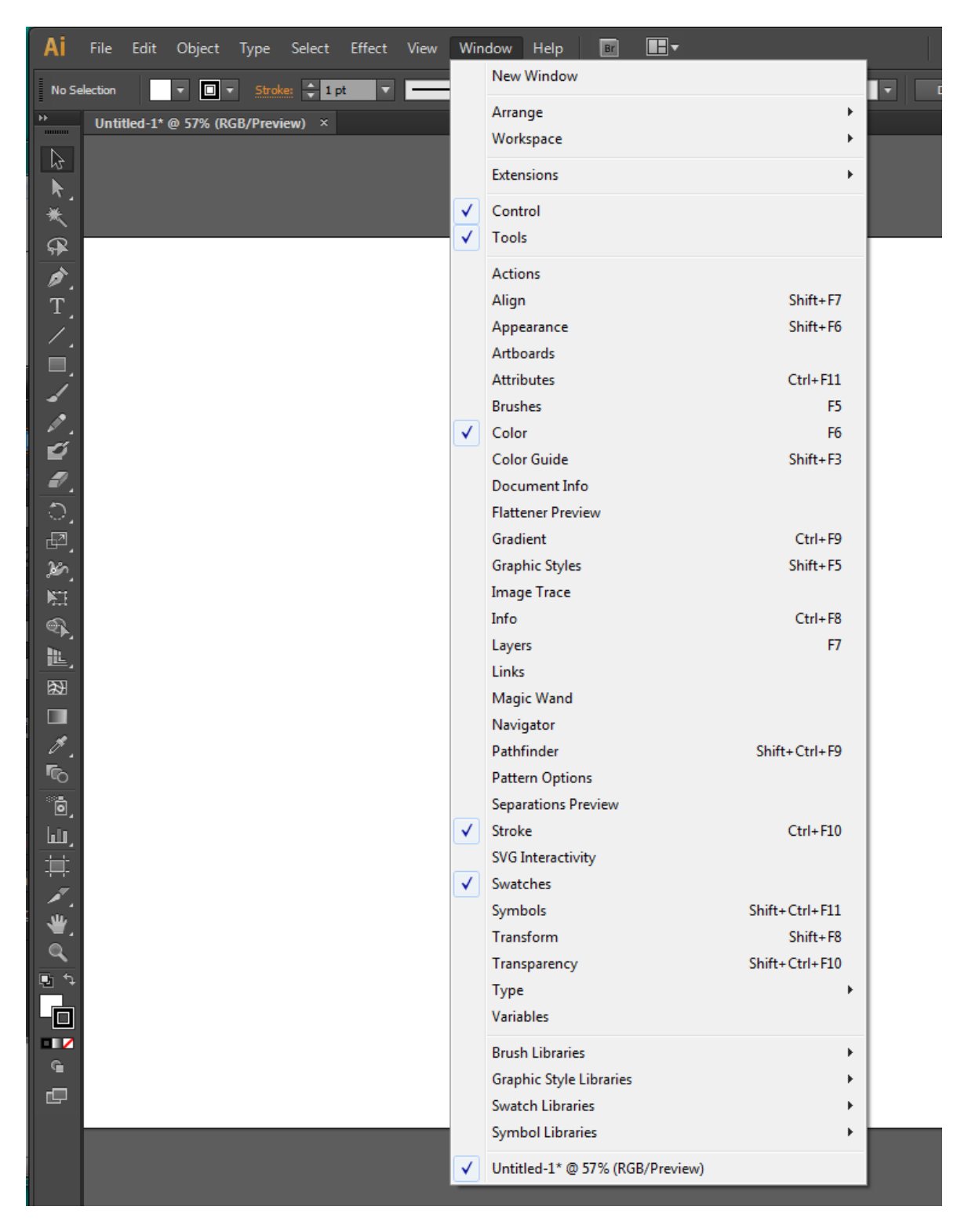Select the Width tool
This screenshot has width=968, height=1232.
click(57, 569)
